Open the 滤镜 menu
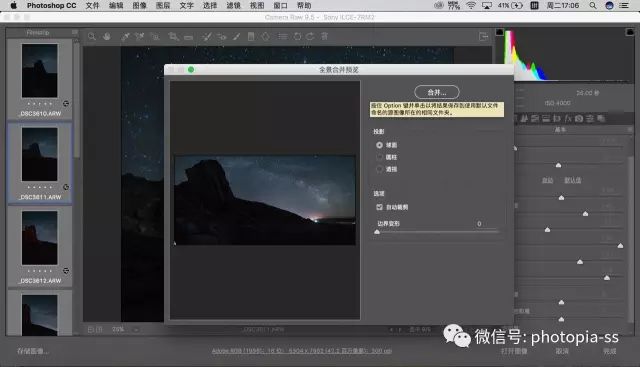This screenshot has width=640, height=367. pyautogui.click(x=233, y=5)
